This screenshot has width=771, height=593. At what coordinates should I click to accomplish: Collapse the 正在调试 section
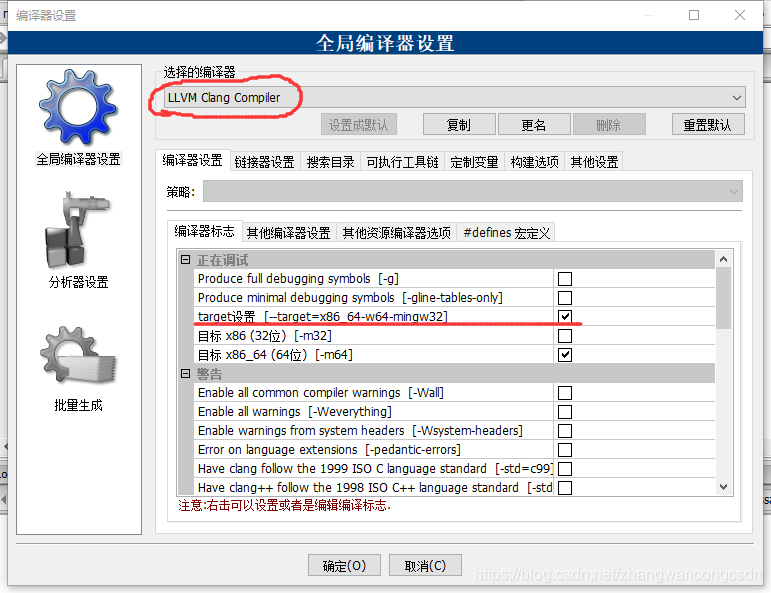pyautogui.click(x=185, y=260)
